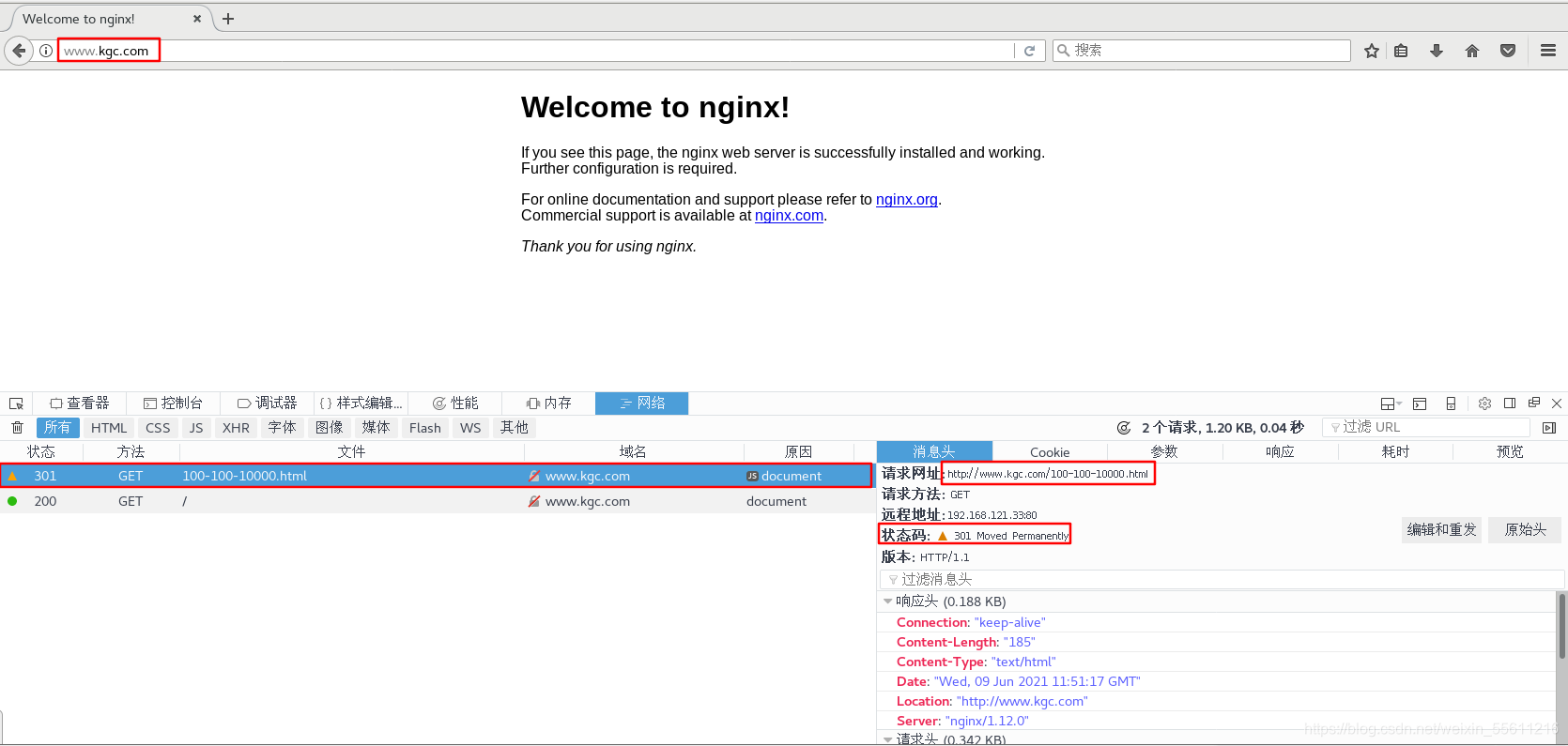
Task: Reload the page with the refresh icon
Action: coord(1029,51)
